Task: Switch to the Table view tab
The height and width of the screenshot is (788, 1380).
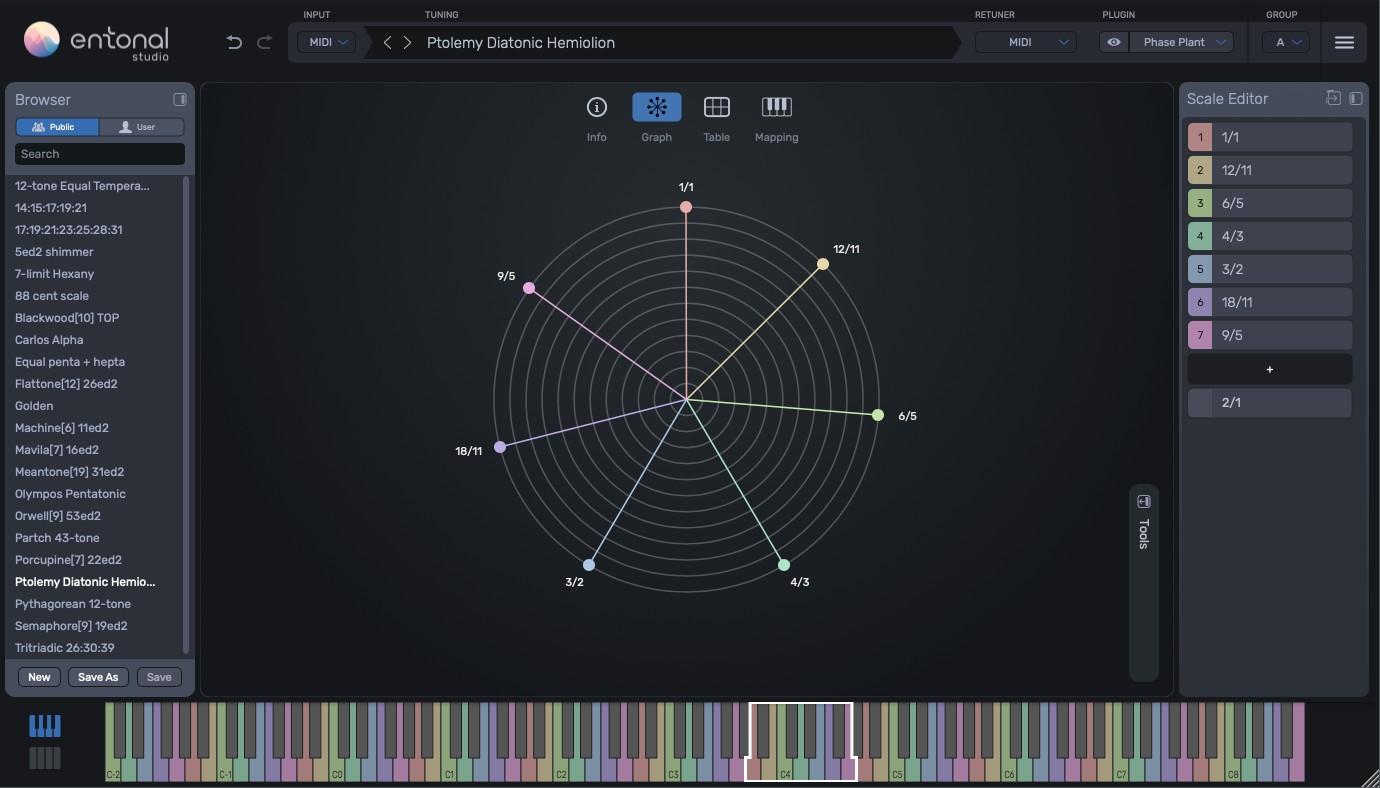Action: pyautogui.click(x=716, y=117)
